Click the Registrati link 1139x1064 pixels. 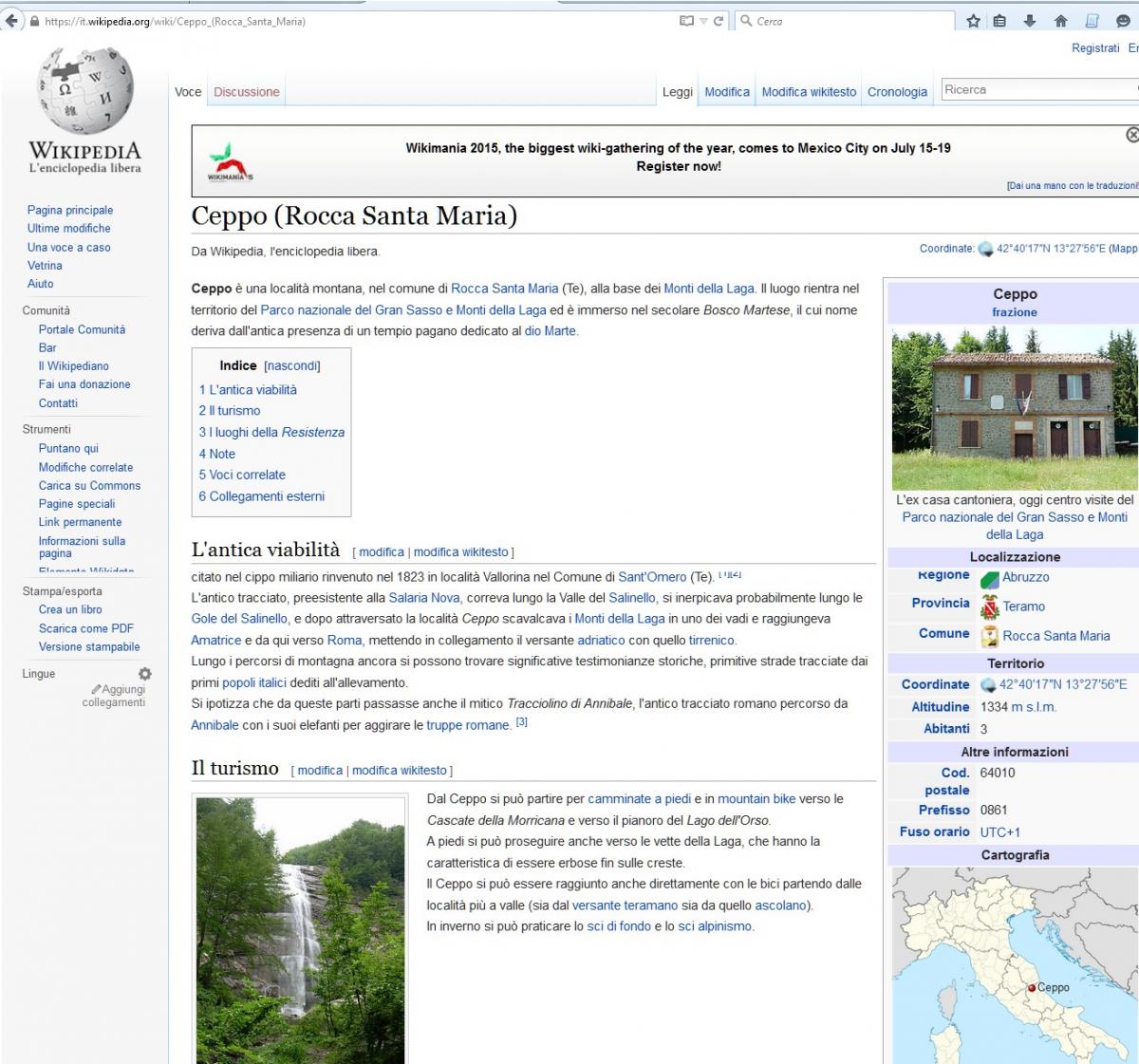pos(1095,48)
